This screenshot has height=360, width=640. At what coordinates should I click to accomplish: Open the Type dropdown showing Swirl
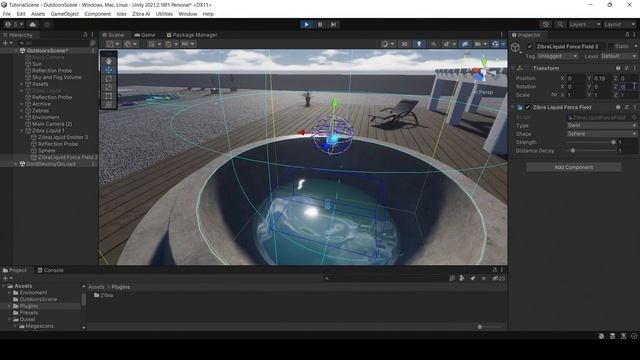click(602, 126)
